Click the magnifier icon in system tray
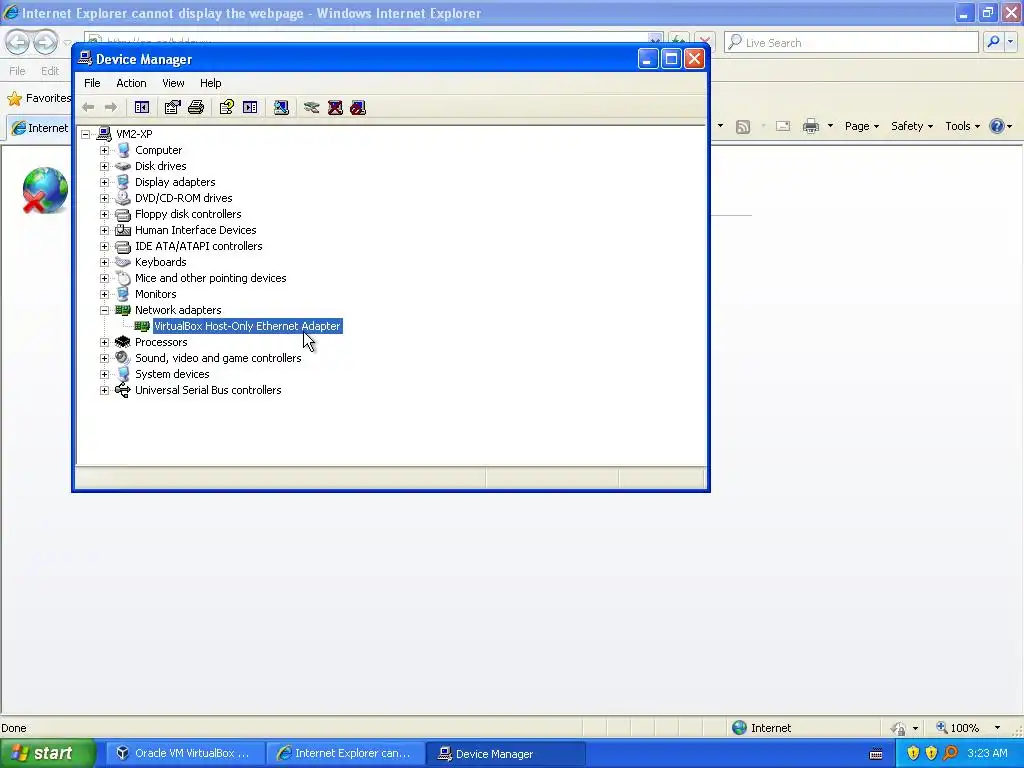The image size is (1024, 768). 950,753
